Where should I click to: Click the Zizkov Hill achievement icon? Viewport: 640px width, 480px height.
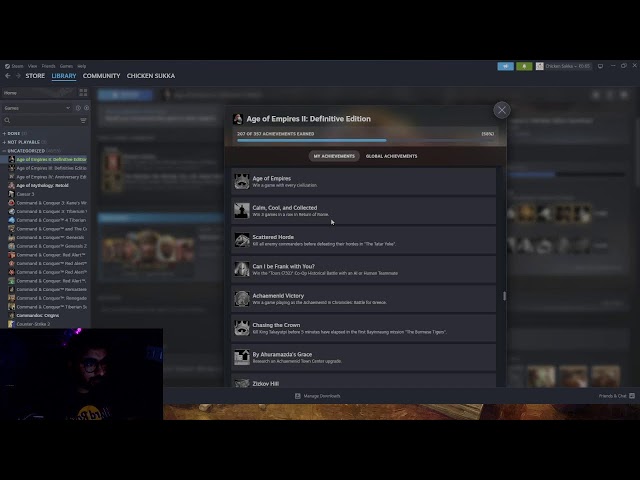[242, 383]
